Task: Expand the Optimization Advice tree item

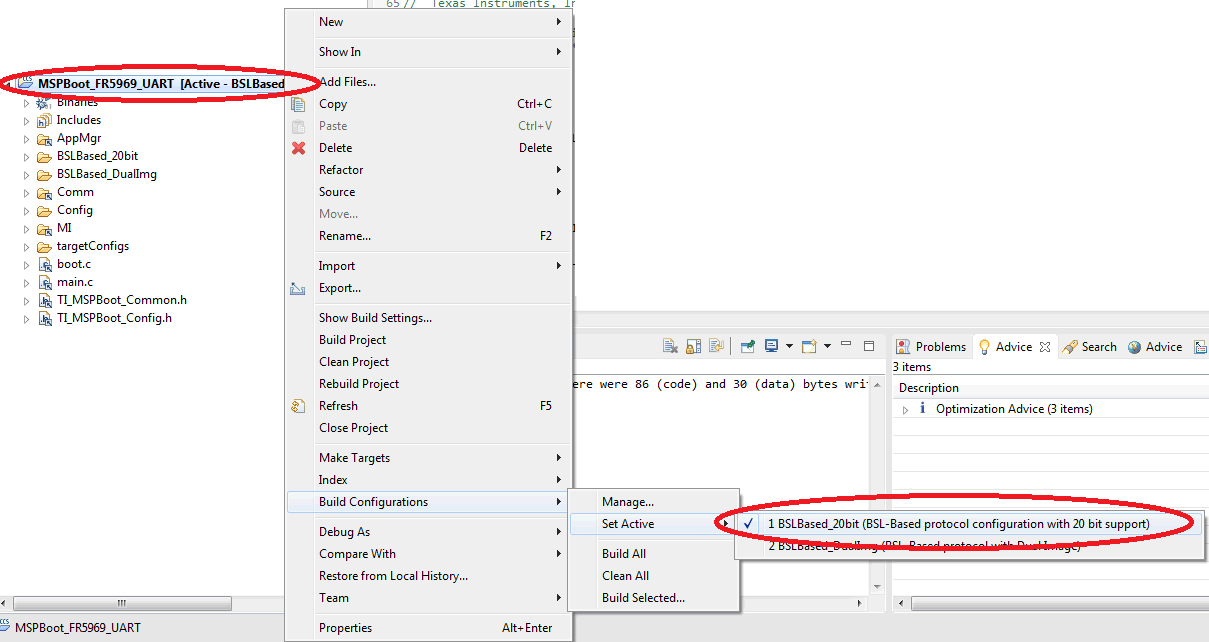Action: 906,409
